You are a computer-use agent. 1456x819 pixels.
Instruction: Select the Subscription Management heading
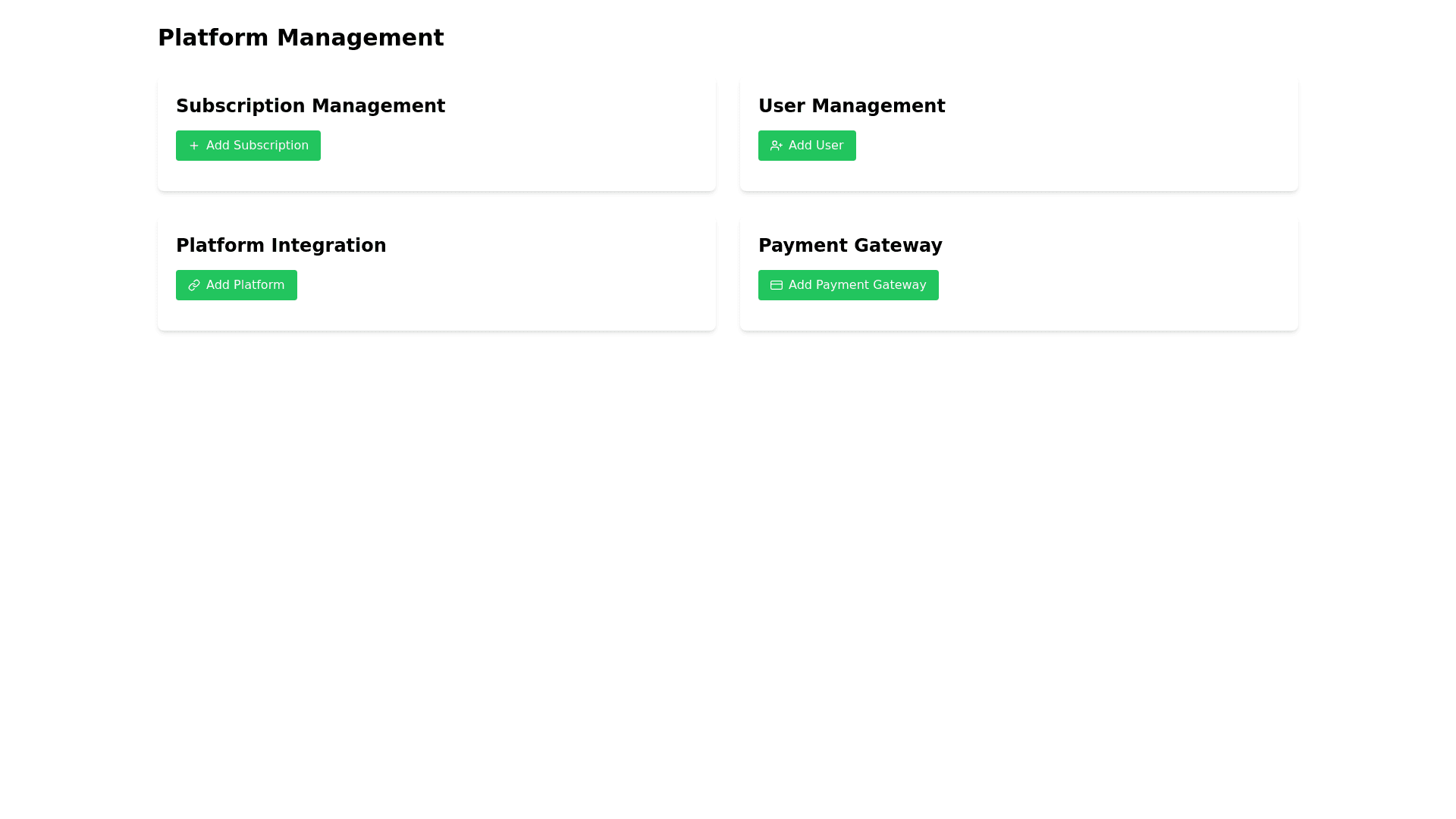[x=310, y=106]
